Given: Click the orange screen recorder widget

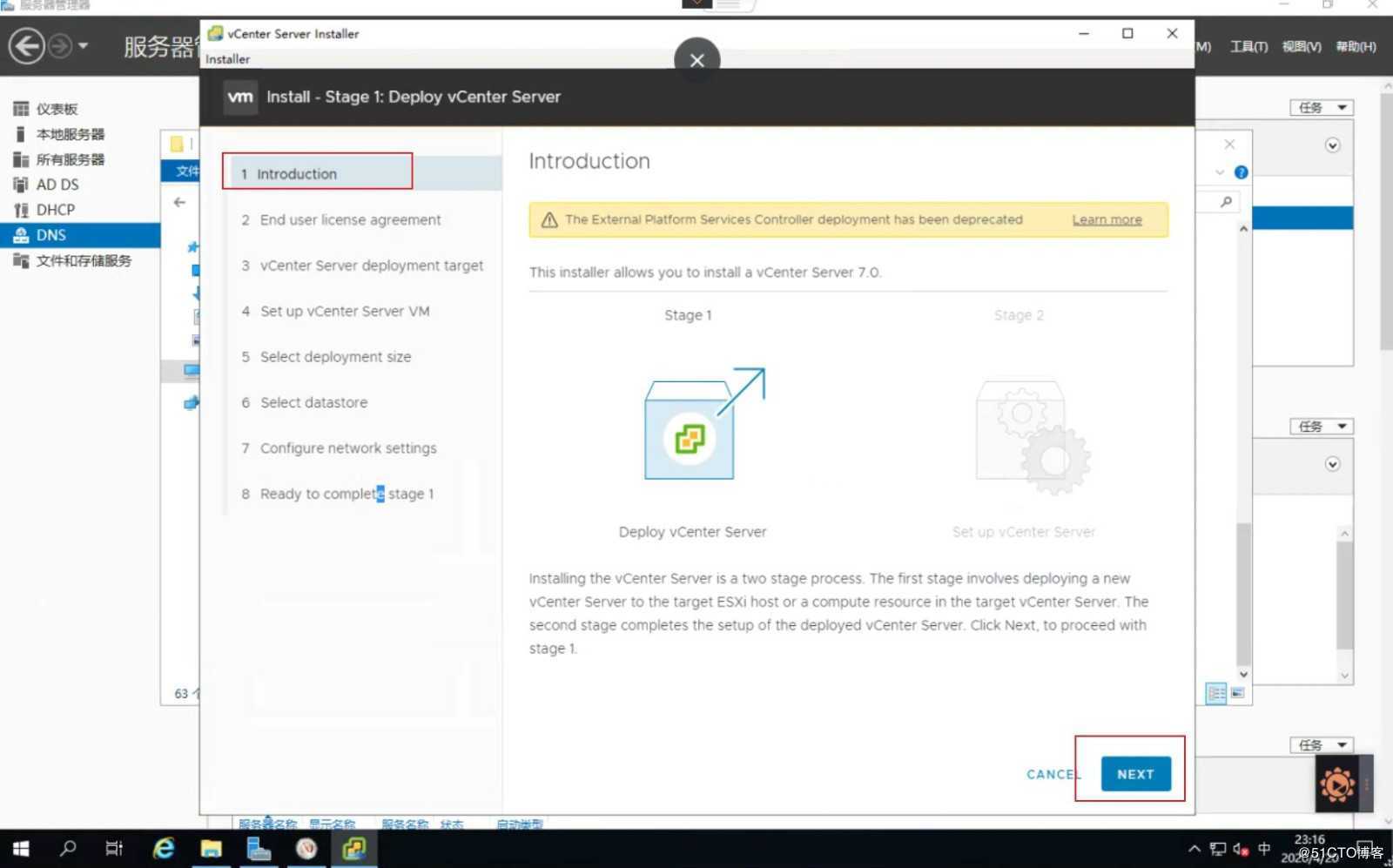Looking at the screenshot, I should click(x=1337, y=784).
